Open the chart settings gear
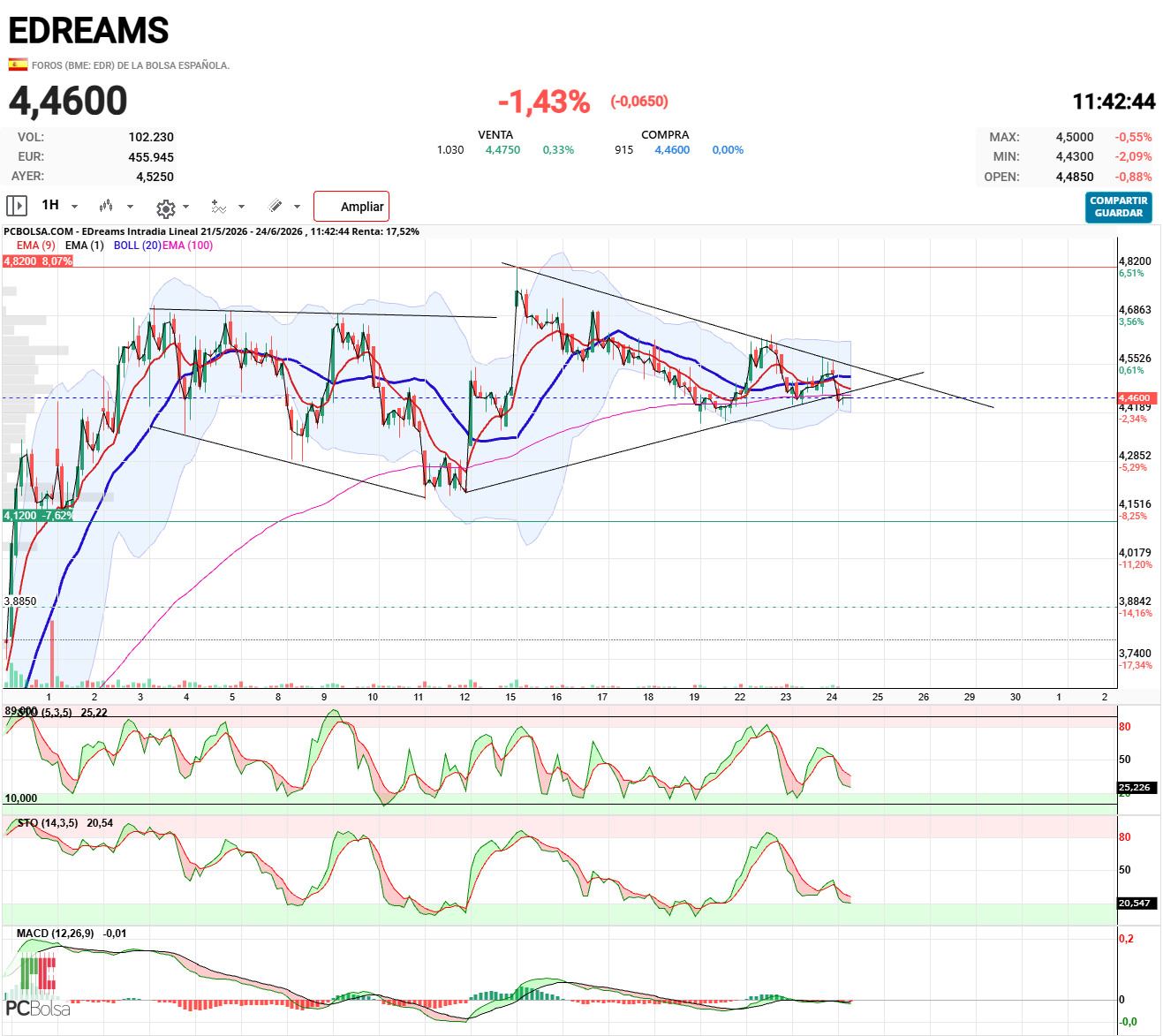The image size is (1163, 1036). 165,208
